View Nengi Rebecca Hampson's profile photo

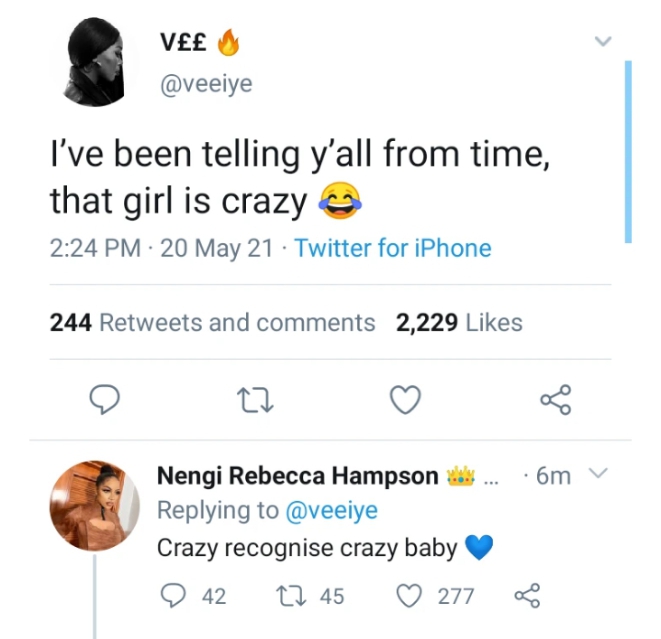[x=95, y=506]
